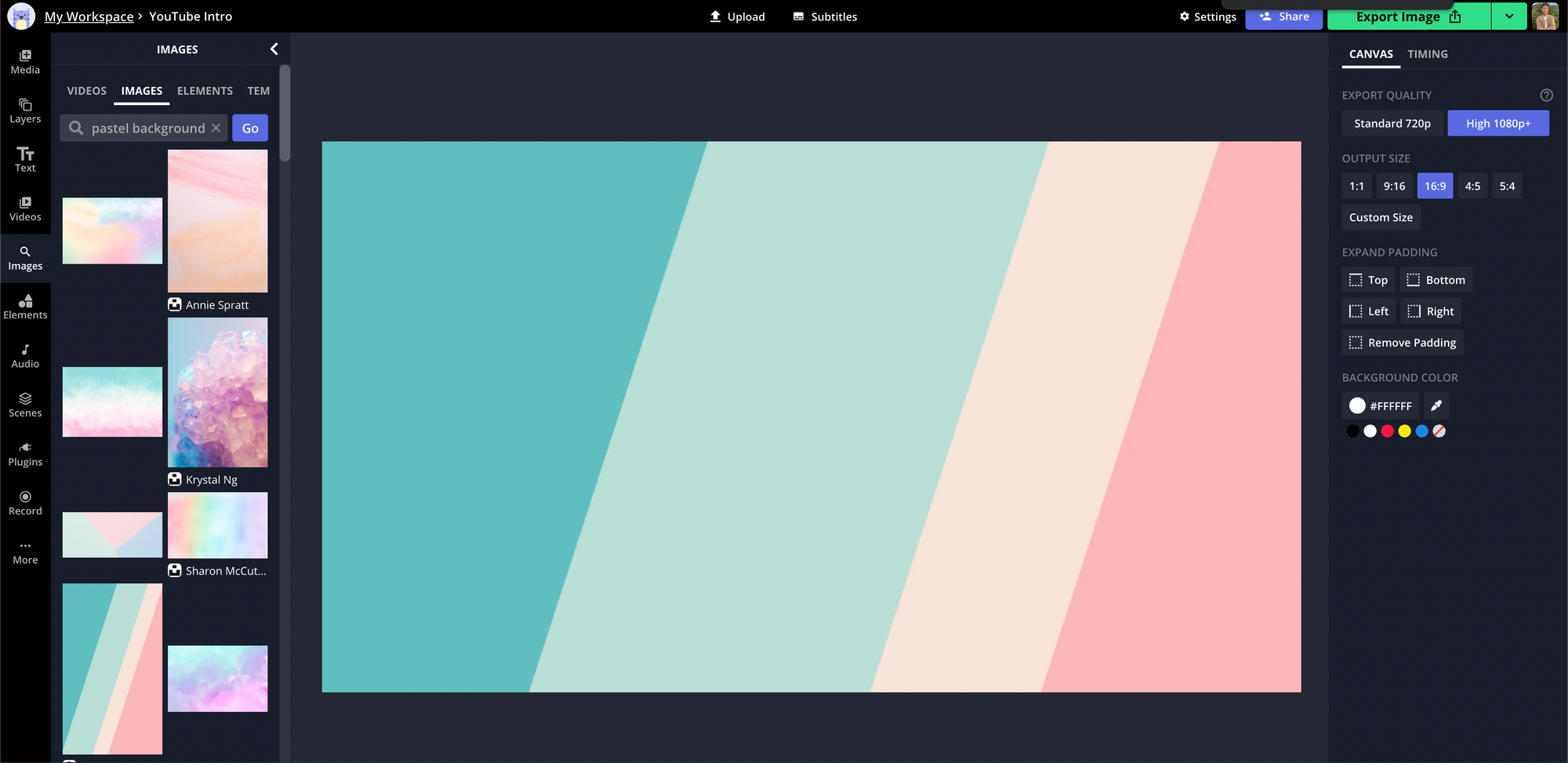Choose the 9:16 output size
The width and height of the screenshot is (1568, 763).
coord(1394,186)
